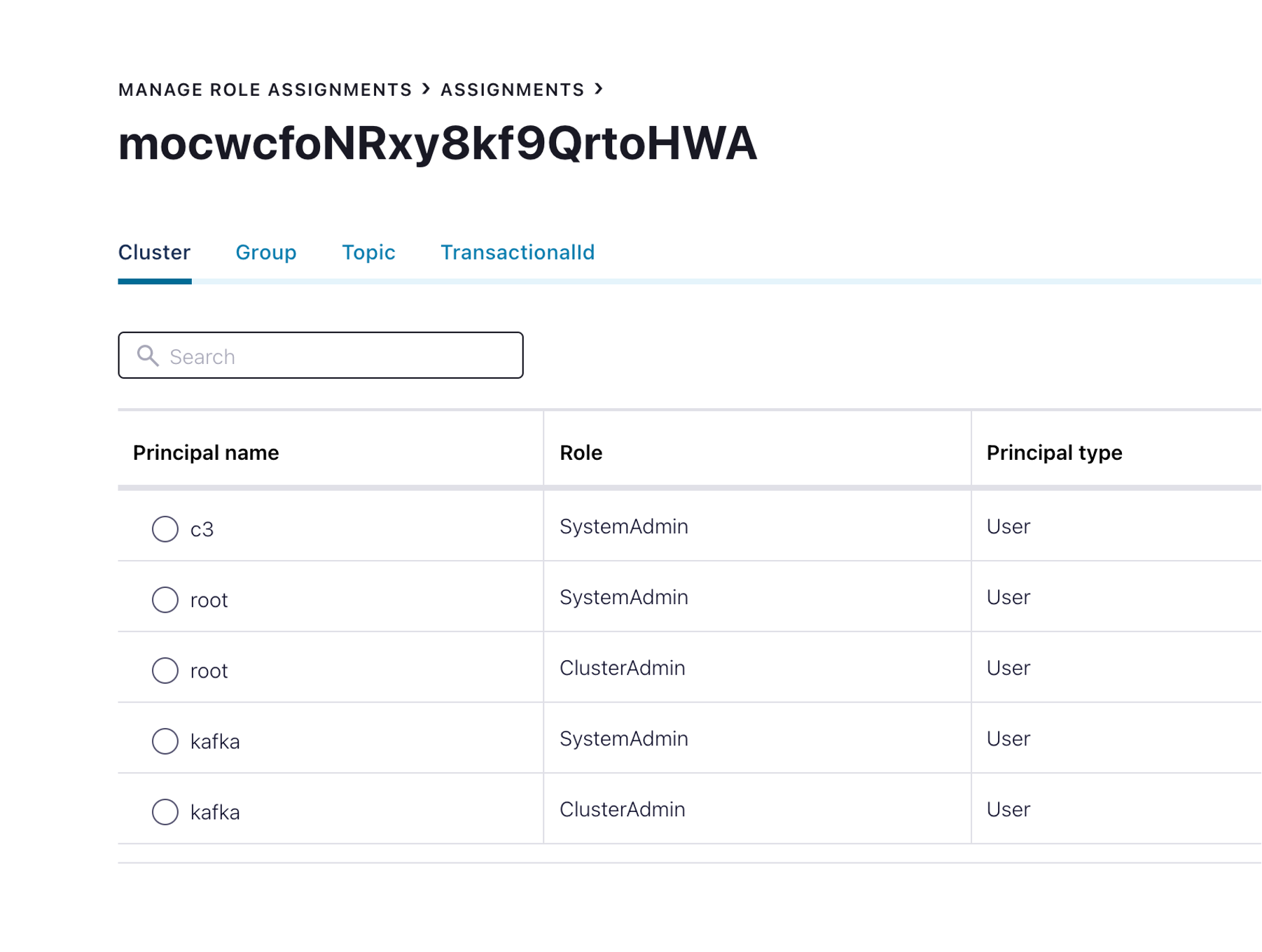Screen dimensions: 1262x952
Task: Select the c3 principal radio button
Action: click(165, 528)
